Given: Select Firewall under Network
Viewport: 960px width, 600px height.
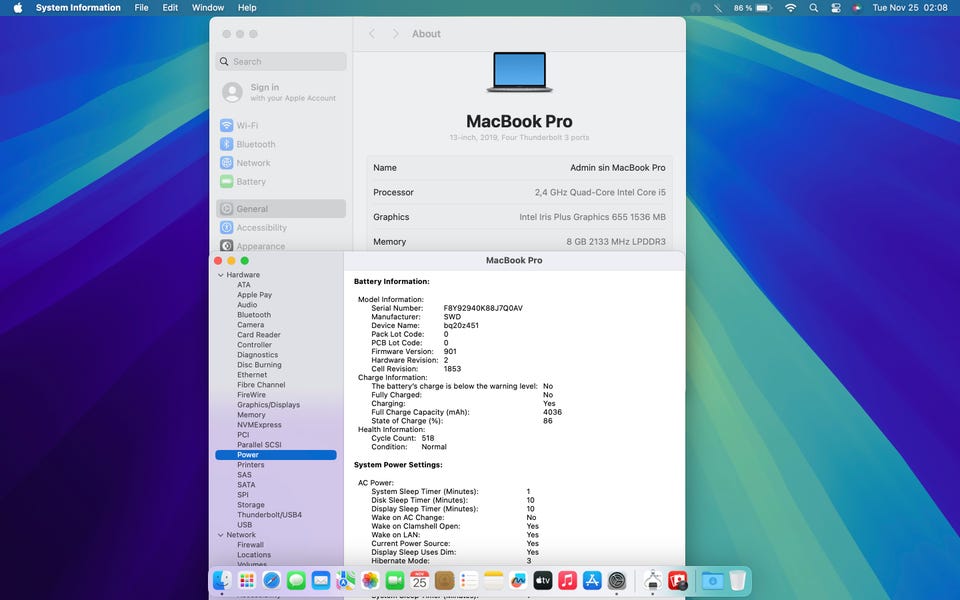Looking at the screenshot, I should point(250,545).
